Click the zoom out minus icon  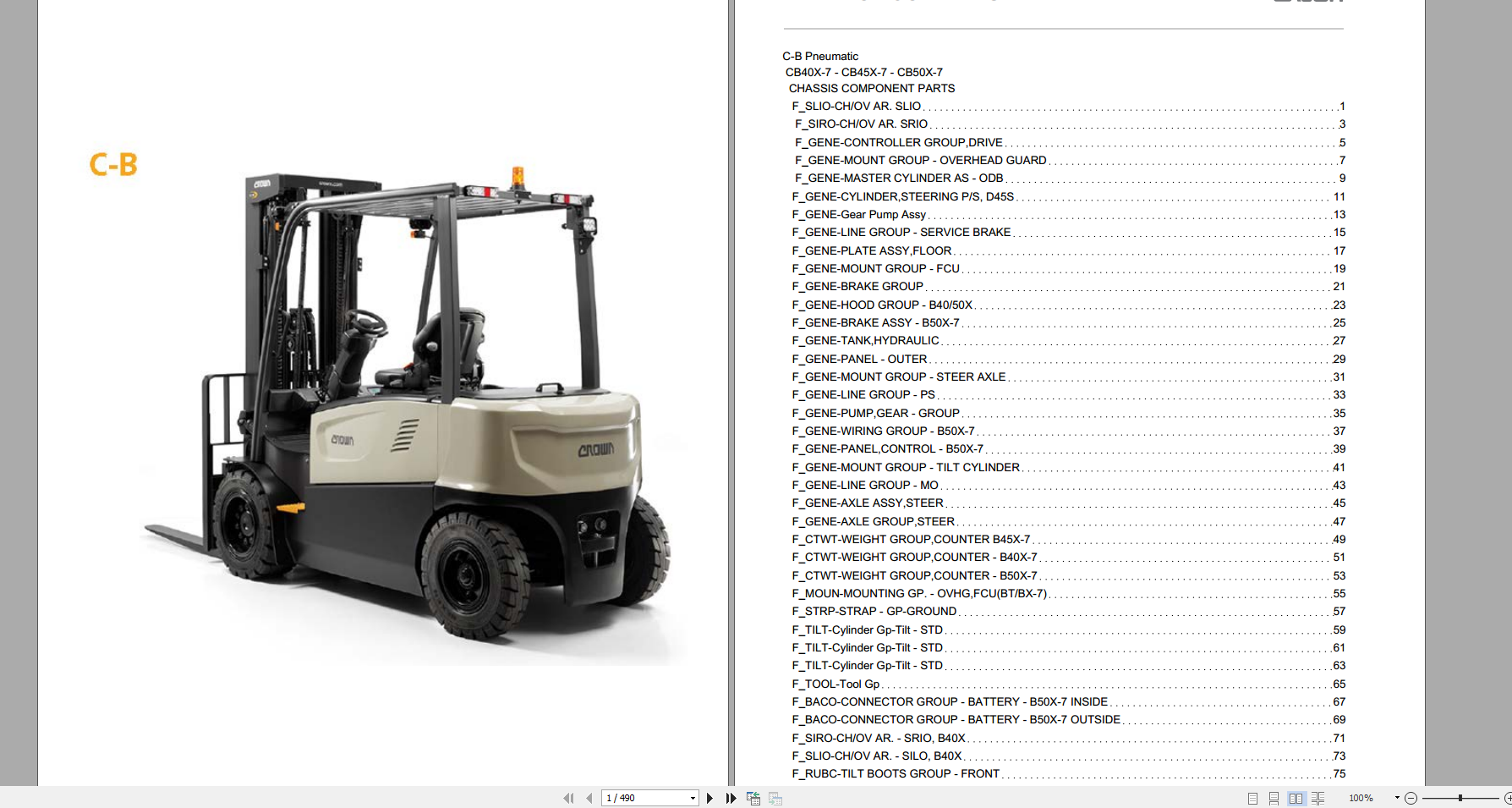click(1411, 798)
